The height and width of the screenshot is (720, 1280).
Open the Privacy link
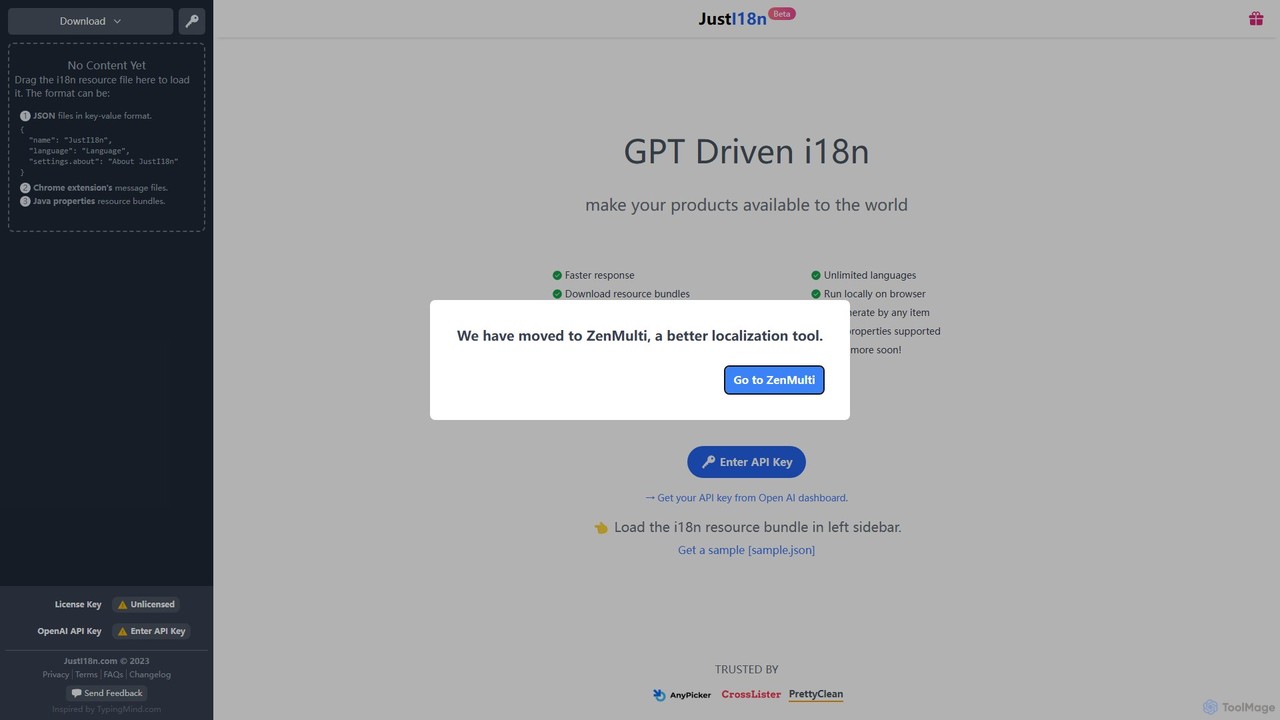click(x=55, y=675)
